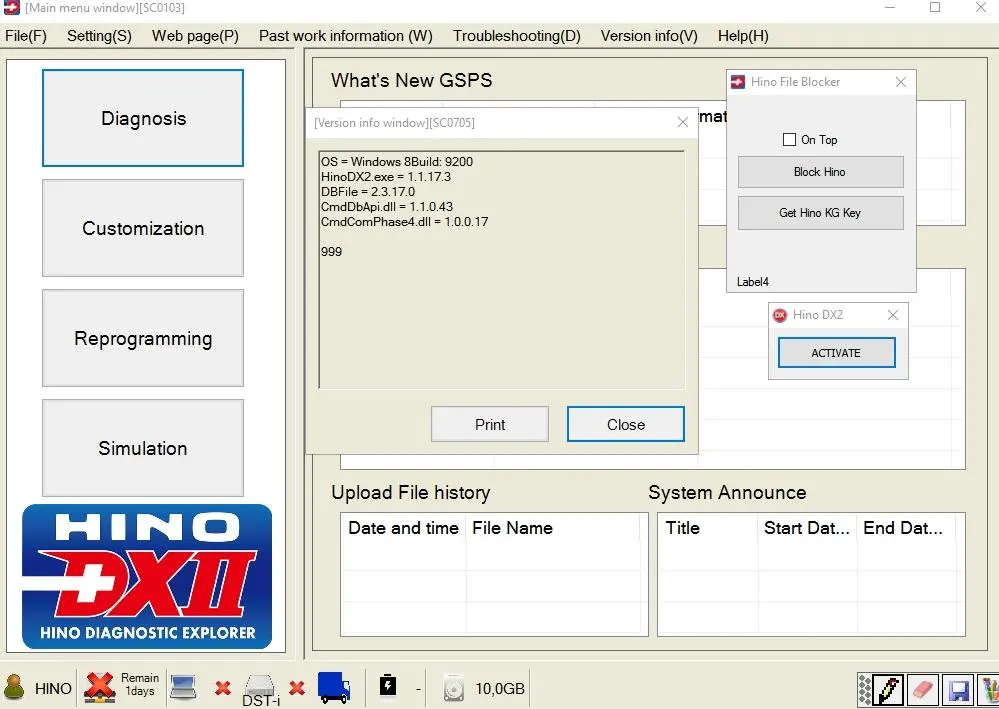
Task: Click the 'CmdDbApi.dll = 1.1.0.43' line
Action: point(387,206)
